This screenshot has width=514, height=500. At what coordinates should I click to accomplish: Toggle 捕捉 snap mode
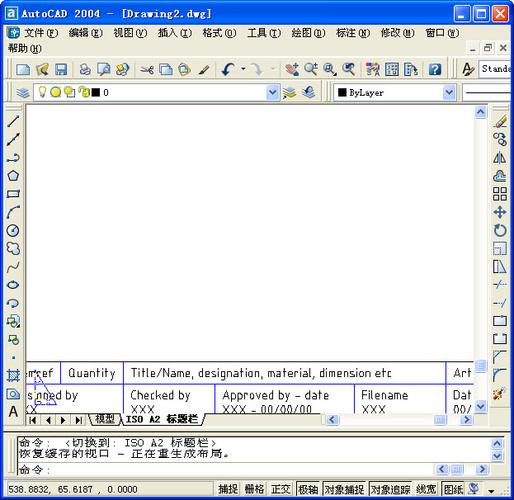[228, 489]
